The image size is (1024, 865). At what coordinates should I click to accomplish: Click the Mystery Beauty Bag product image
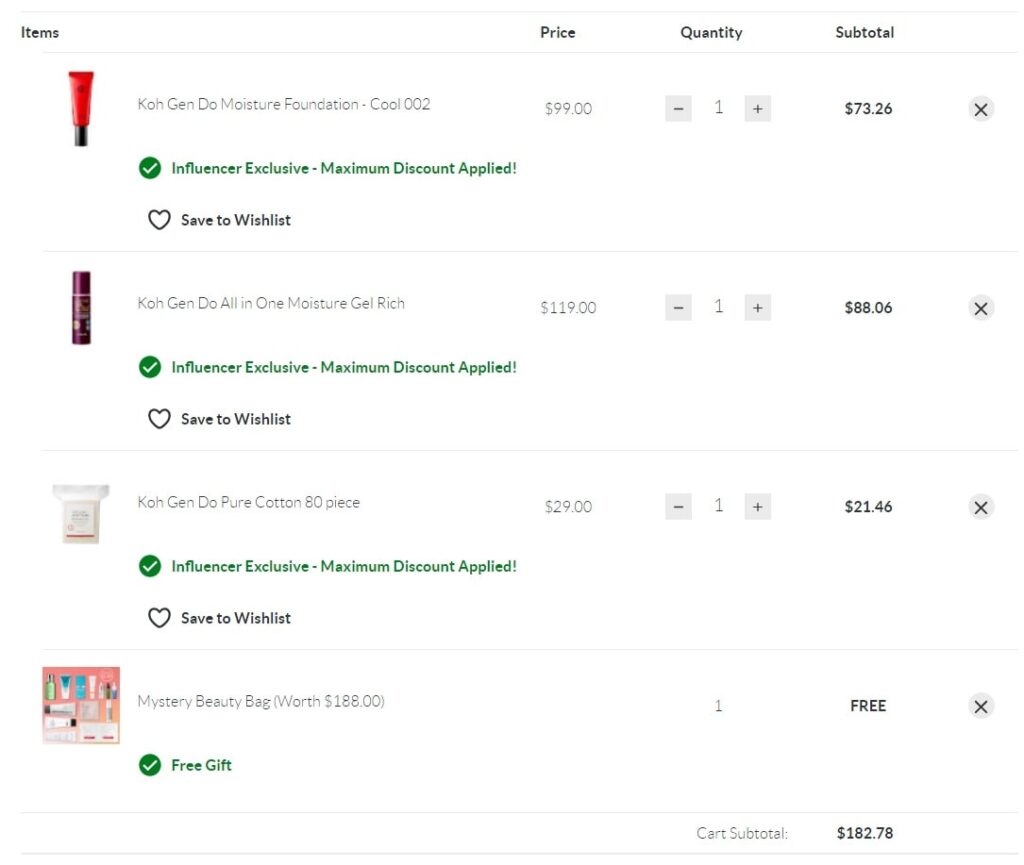[x=81, y=705]
